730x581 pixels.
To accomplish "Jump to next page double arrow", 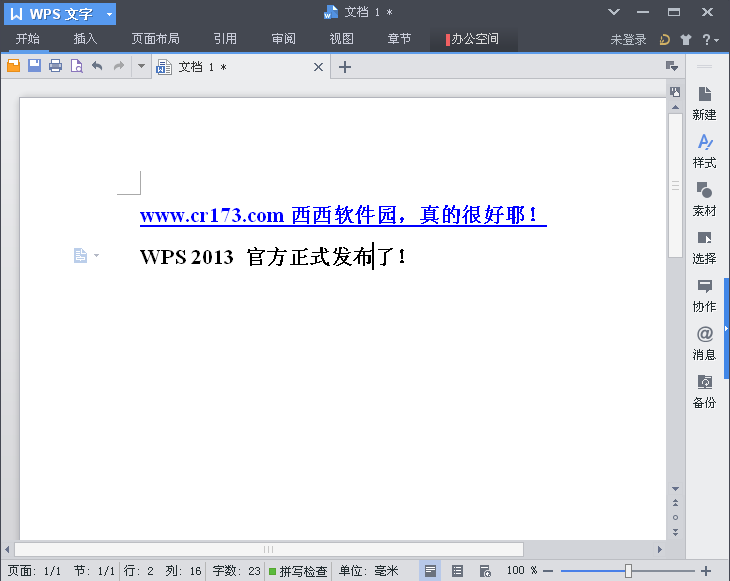I will (675, 532).
